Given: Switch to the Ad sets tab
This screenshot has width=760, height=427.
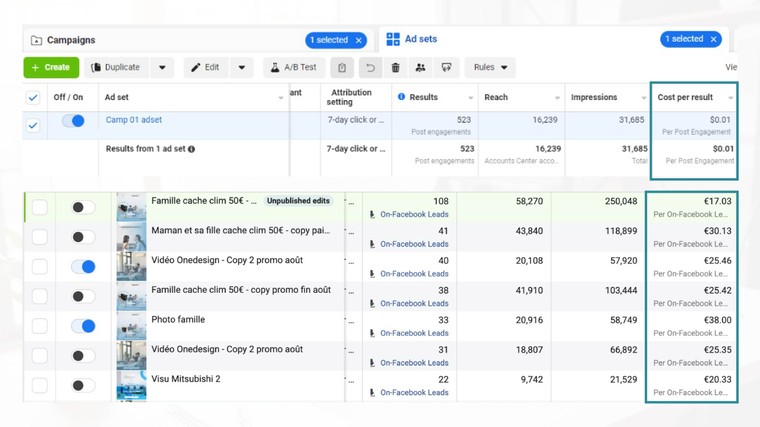Looking at the screenshot, I should tap(421, 39).
